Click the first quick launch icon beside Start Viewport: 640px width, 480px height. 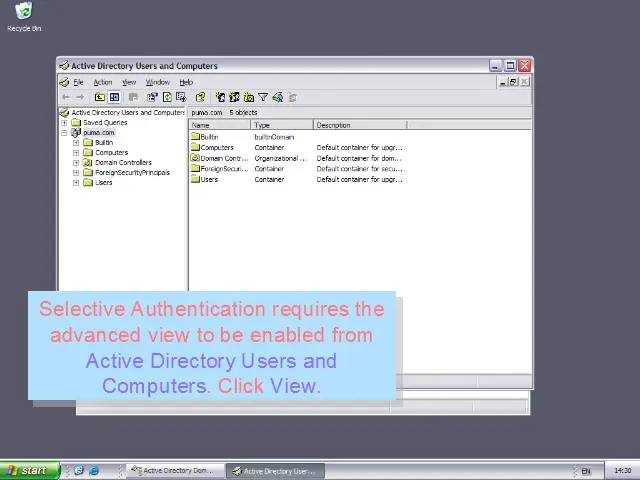[x=79, y=471]
